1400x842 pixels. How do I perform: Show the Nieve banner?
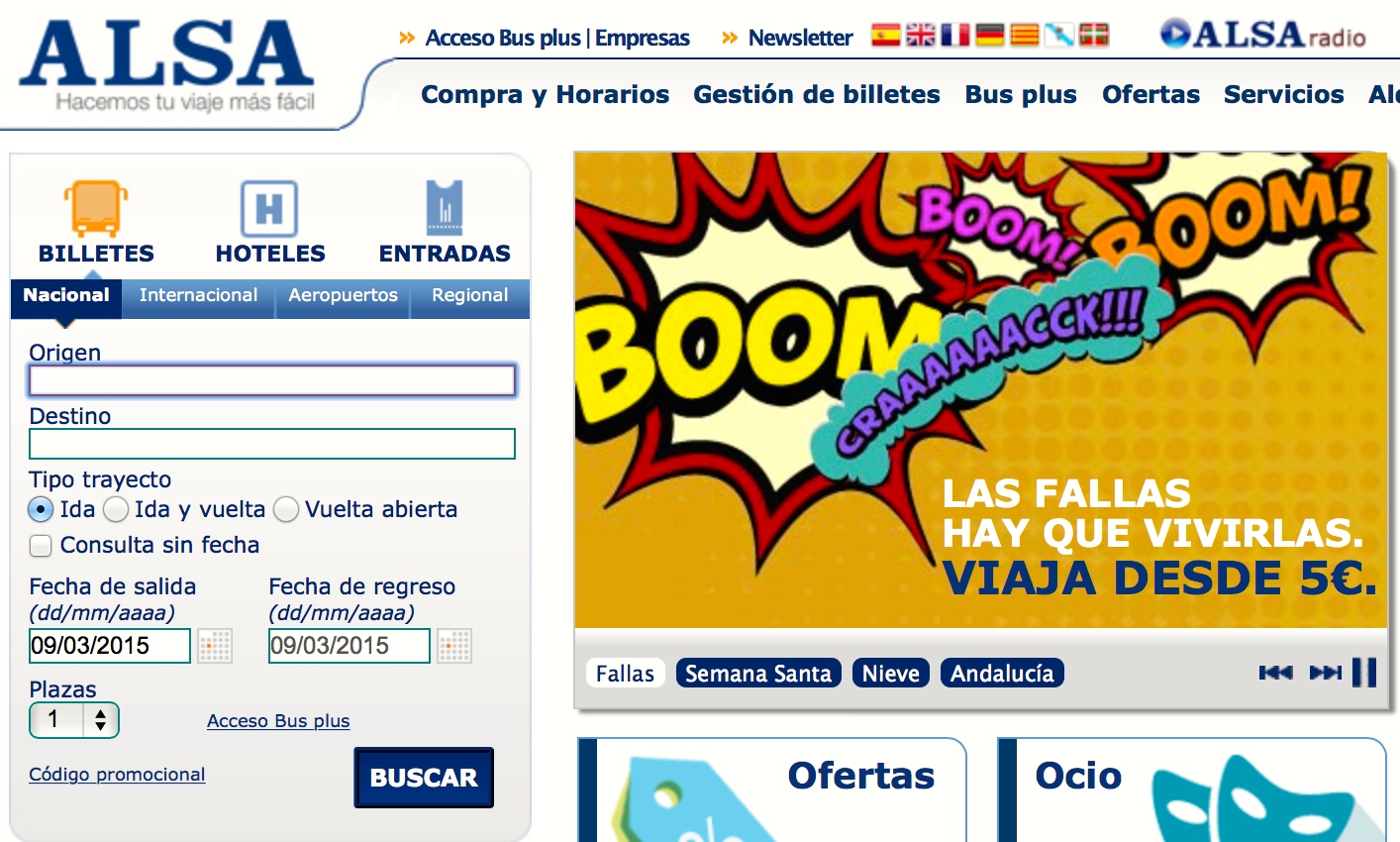coord(891,674)
